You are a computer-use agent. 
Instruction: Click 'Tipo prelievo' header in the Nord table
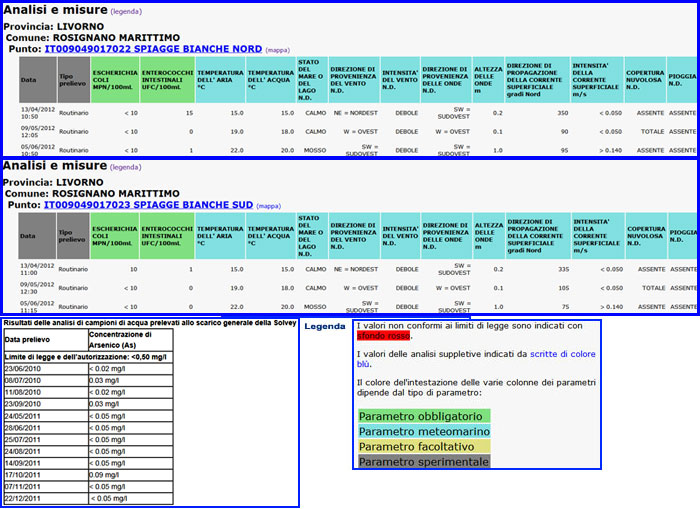tap(74, 80)
